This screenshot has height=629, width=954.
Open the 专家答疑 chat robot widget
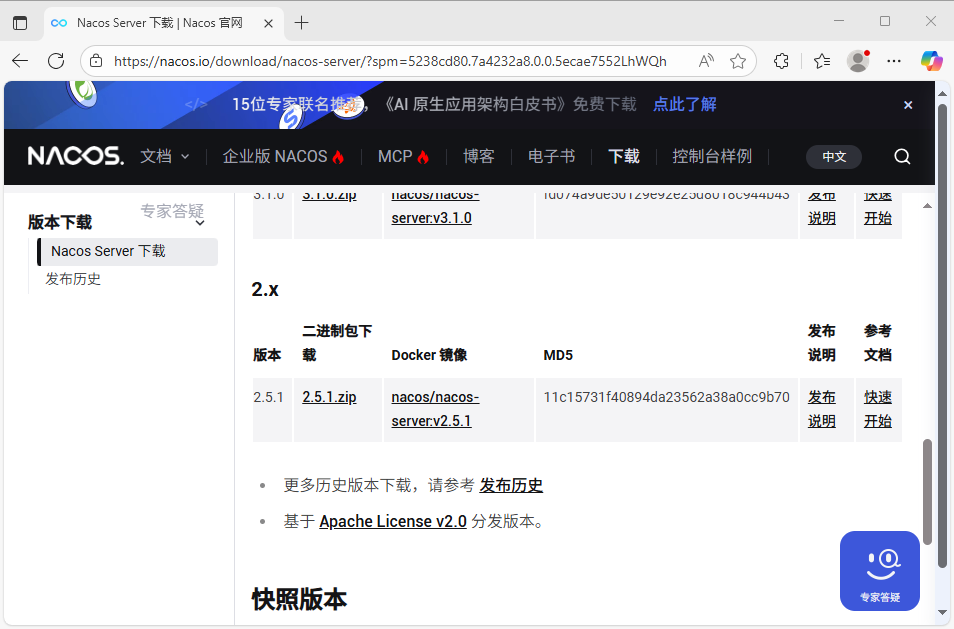tap(880, 571)
